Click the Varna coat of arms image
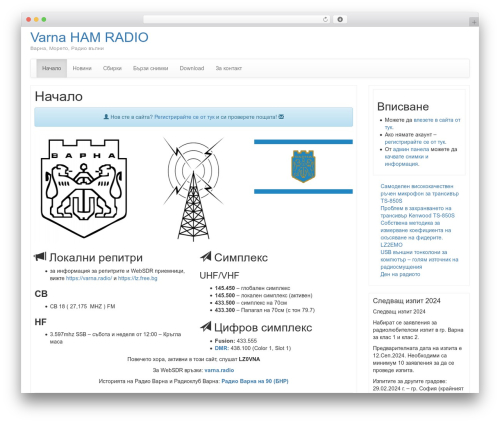500x423 pixels. click(x=84, y=189)
